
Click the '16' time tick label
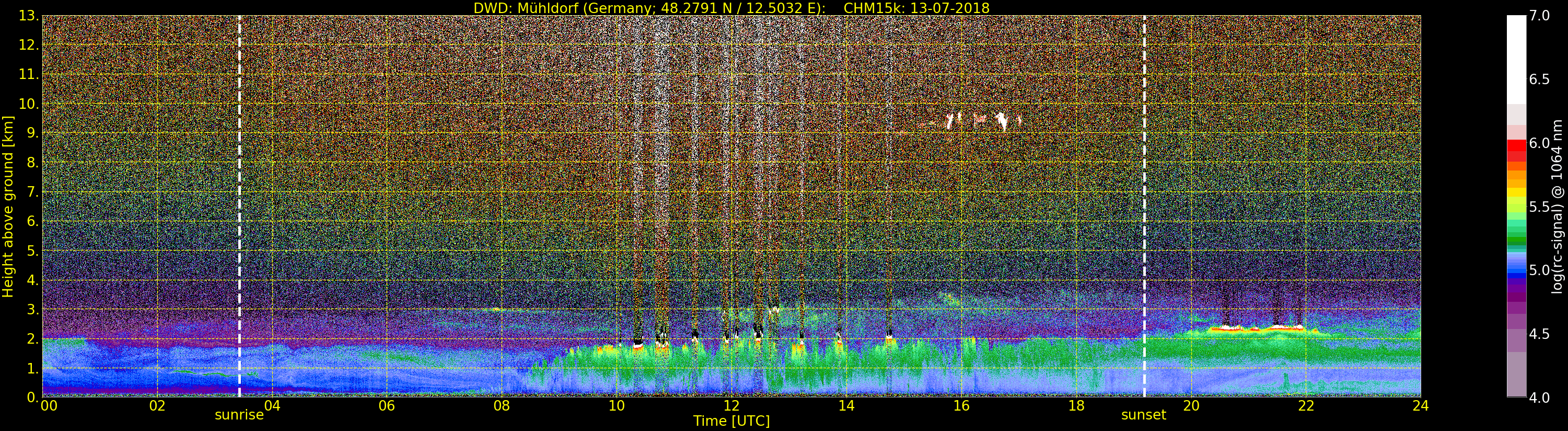click(x=961, y=406)
